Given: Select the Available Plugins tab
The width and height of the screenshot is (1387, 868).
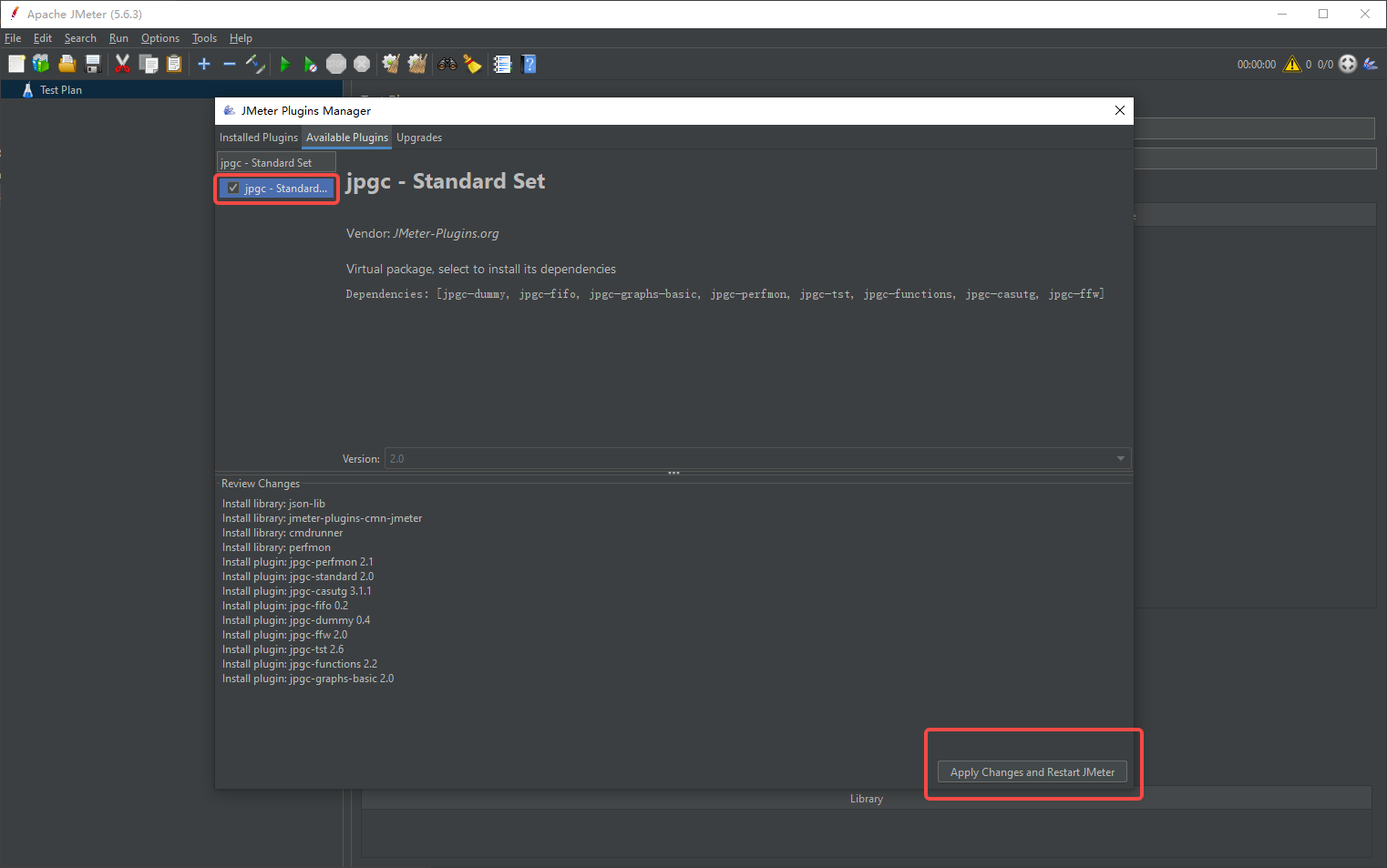Looking at the screenshot, I should (x=347, y=138).
